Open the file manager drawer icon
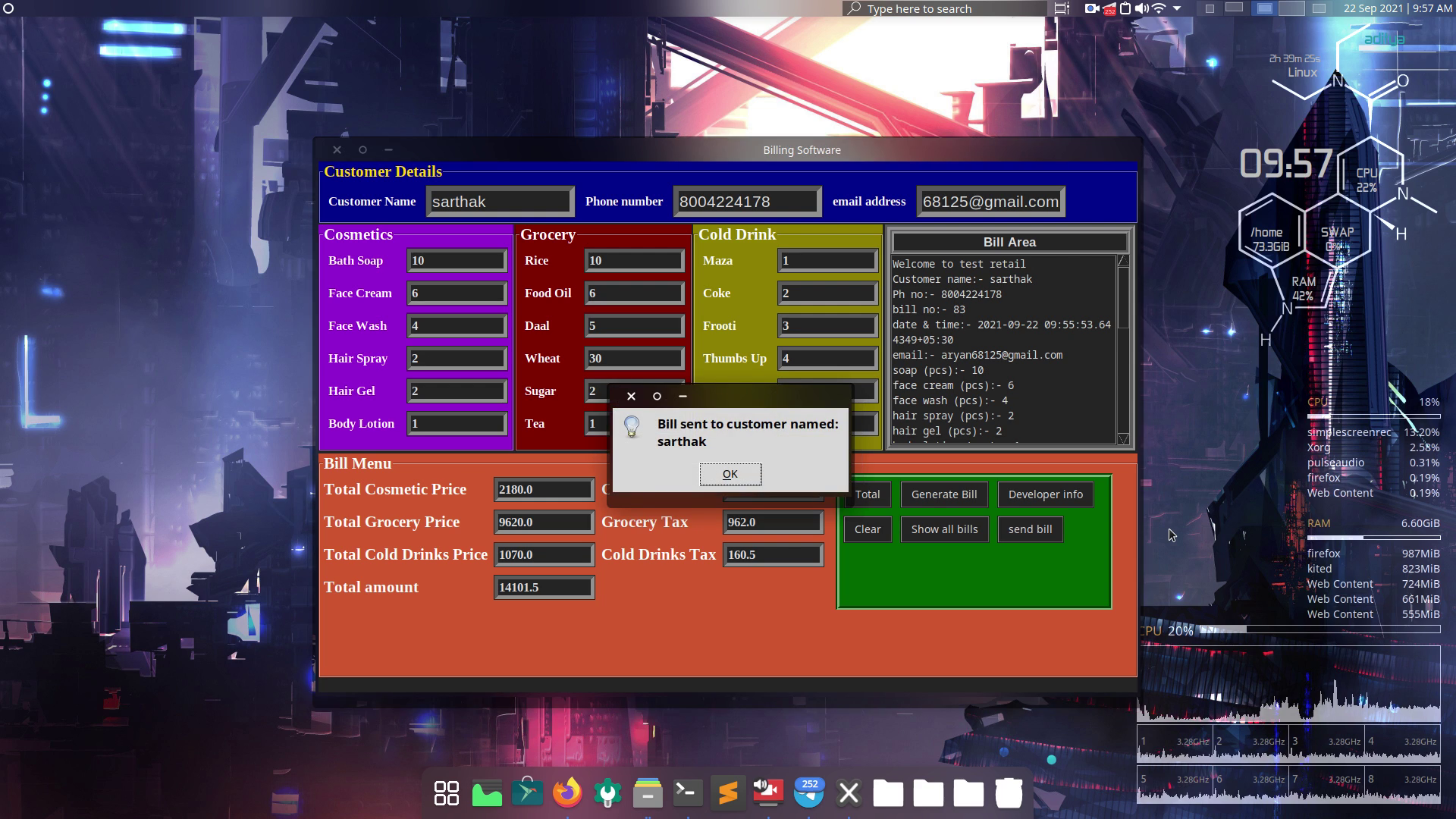Screen dimensions: 1456x819 [648, 793]
